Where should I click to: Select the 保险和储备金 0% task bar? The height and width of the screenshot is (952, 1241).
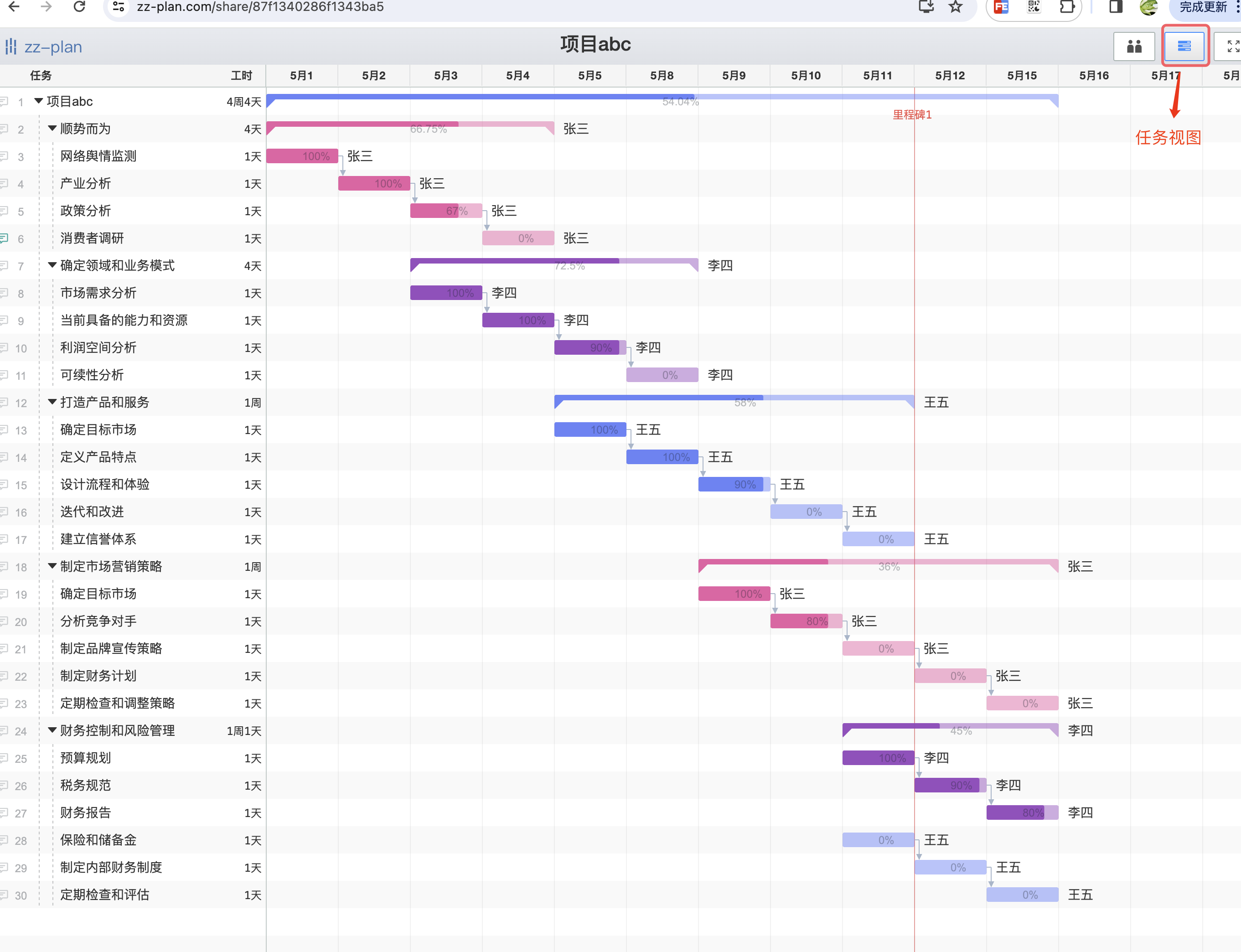coord(879,840)
